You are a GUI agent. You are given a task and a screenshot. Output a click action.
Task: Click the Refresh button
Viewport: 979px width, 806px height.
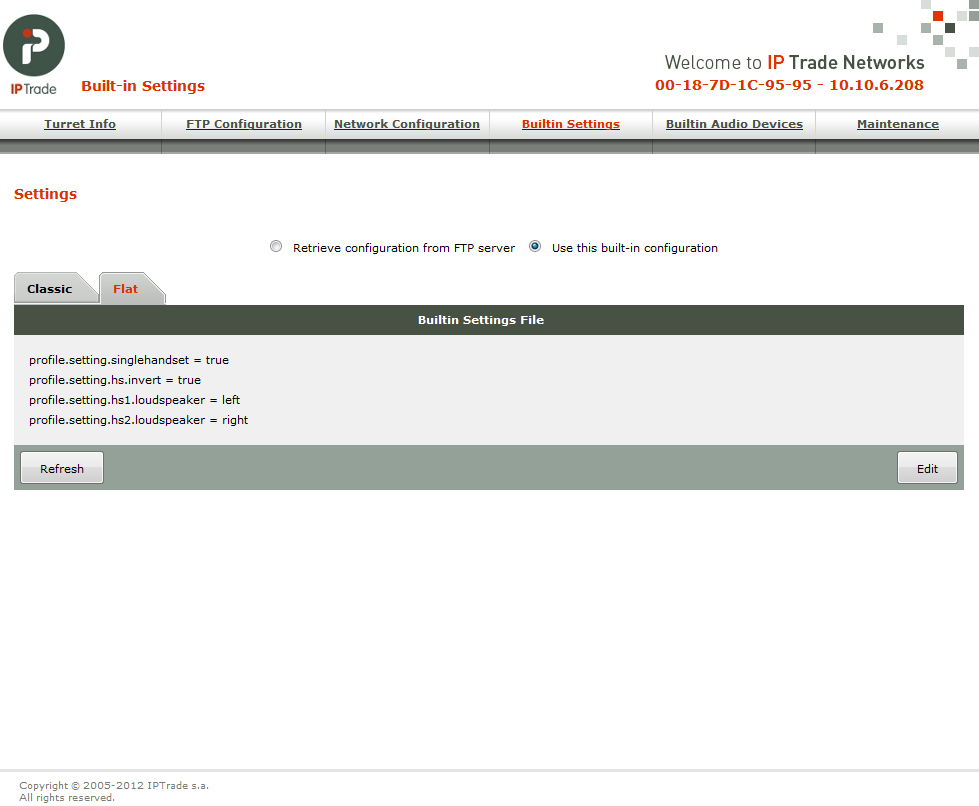coord(62,468)
